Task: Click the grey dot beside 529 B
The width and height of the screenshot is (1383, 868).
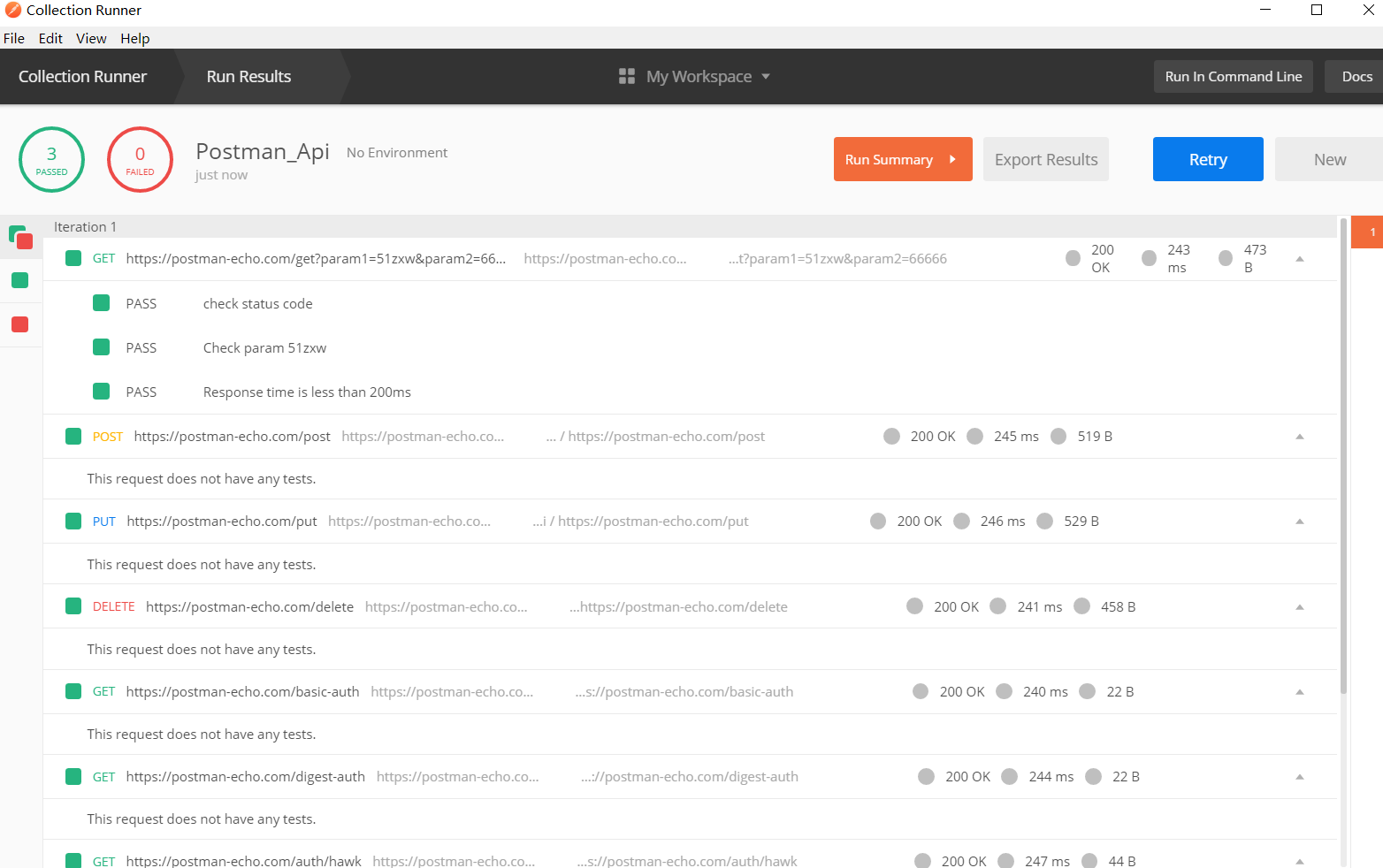Action: tap(1045, 521)
